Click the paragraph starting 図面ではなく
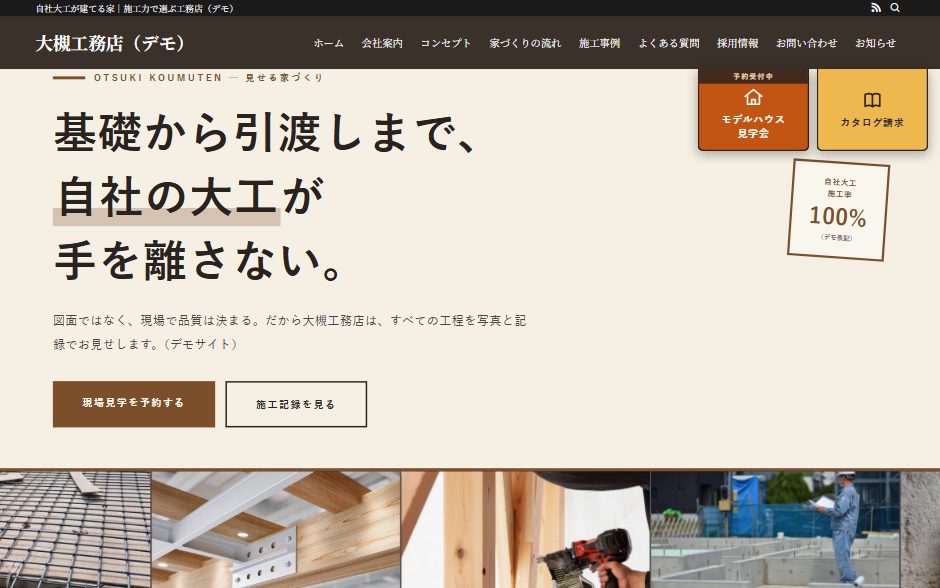The height and width of the screenshot is (588, 940). (290, 332)
